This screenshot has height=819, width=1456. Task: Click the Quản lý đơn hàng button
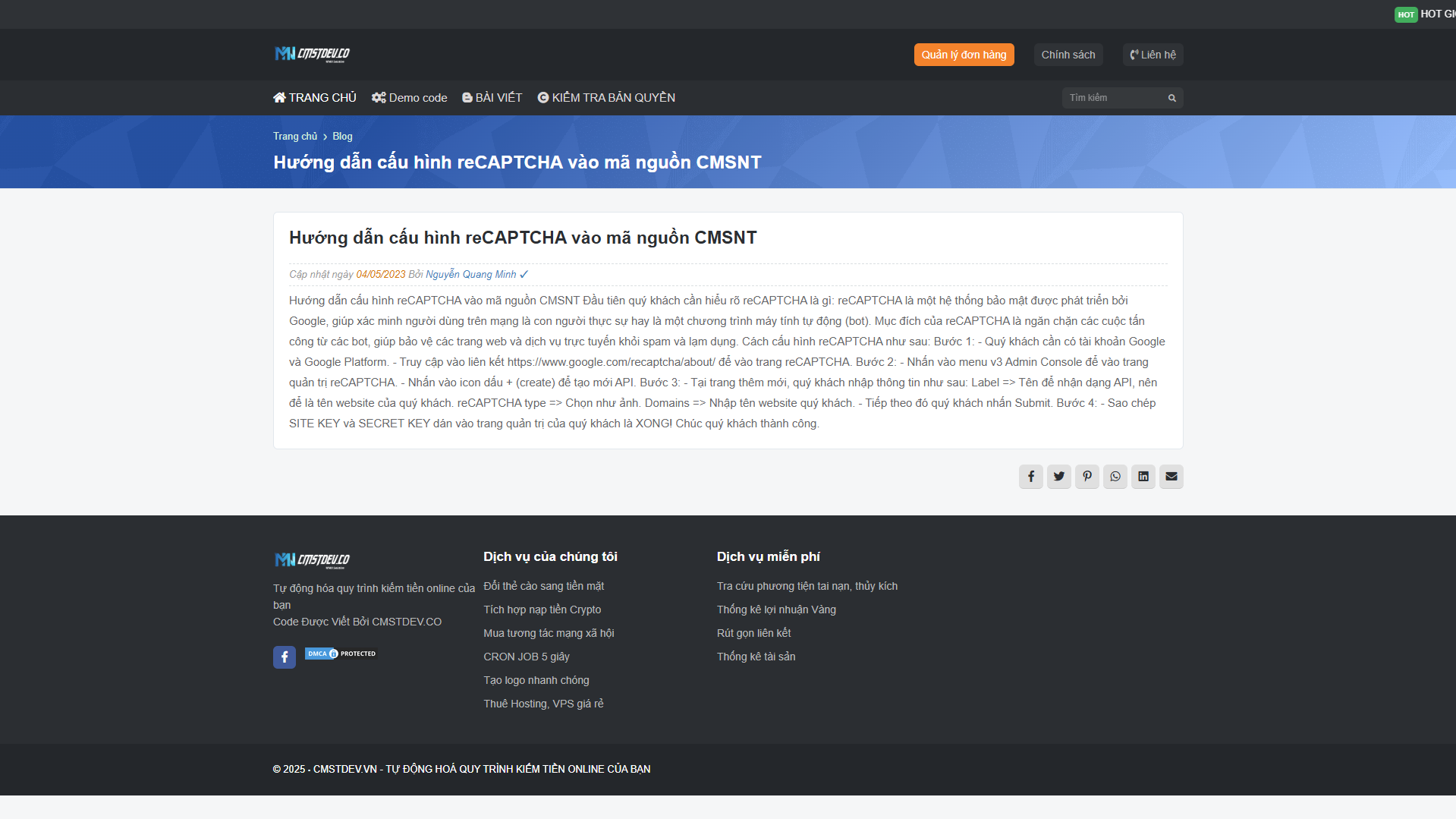964,55
